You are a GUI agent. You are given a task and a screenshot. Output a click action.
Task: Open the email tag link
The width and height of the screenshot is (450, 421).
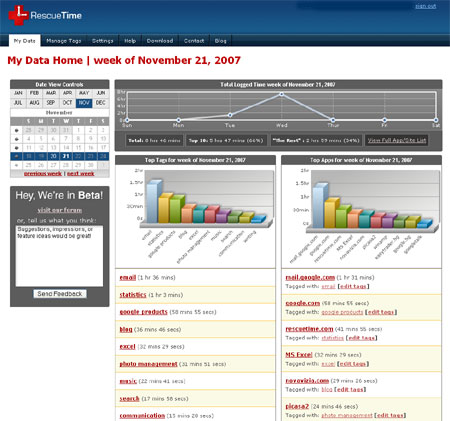coord(128,277)
